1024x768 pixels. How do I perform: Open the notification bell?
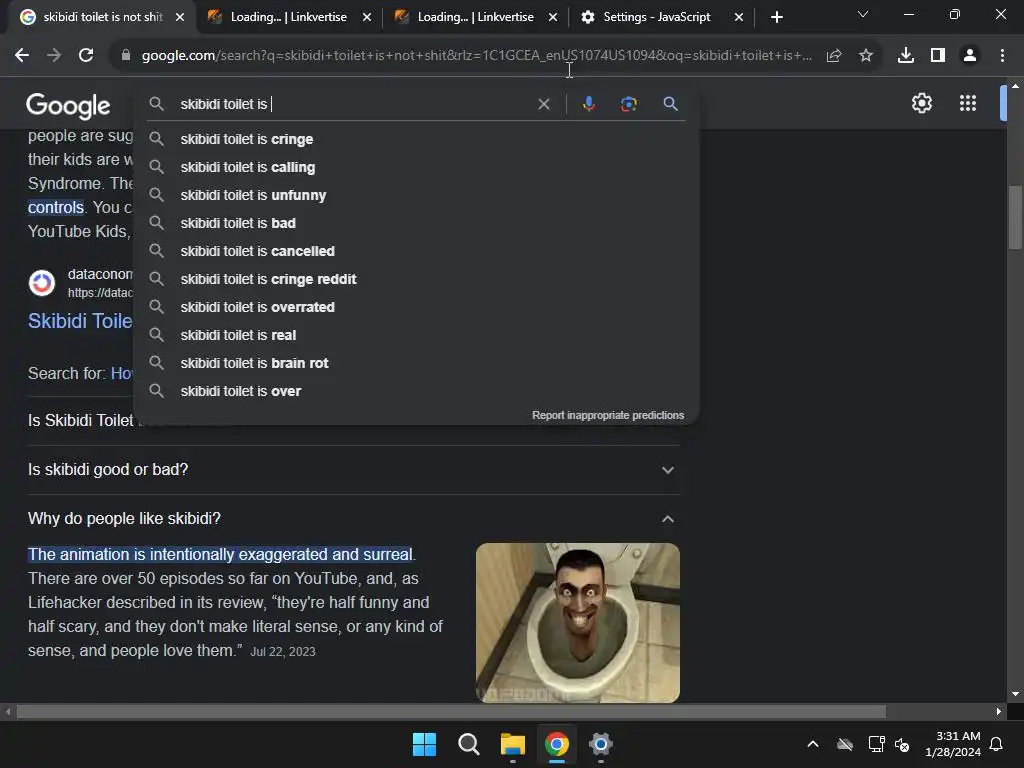[x=997, y=744]
